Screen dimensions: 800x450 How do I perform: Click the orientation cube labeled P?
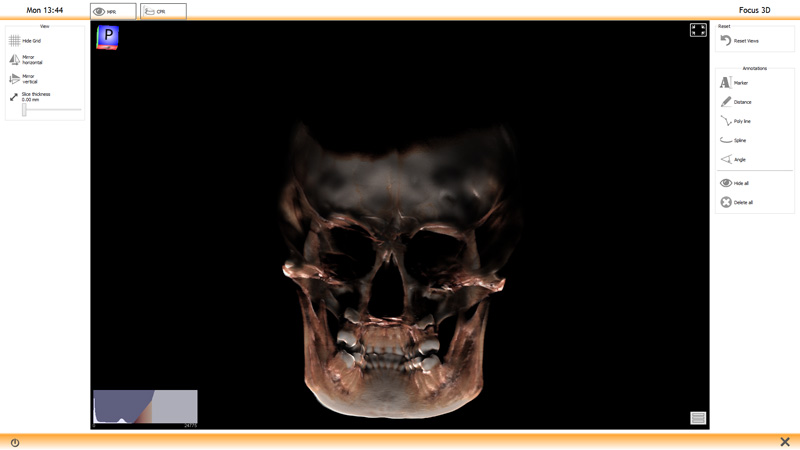point(108,37)
